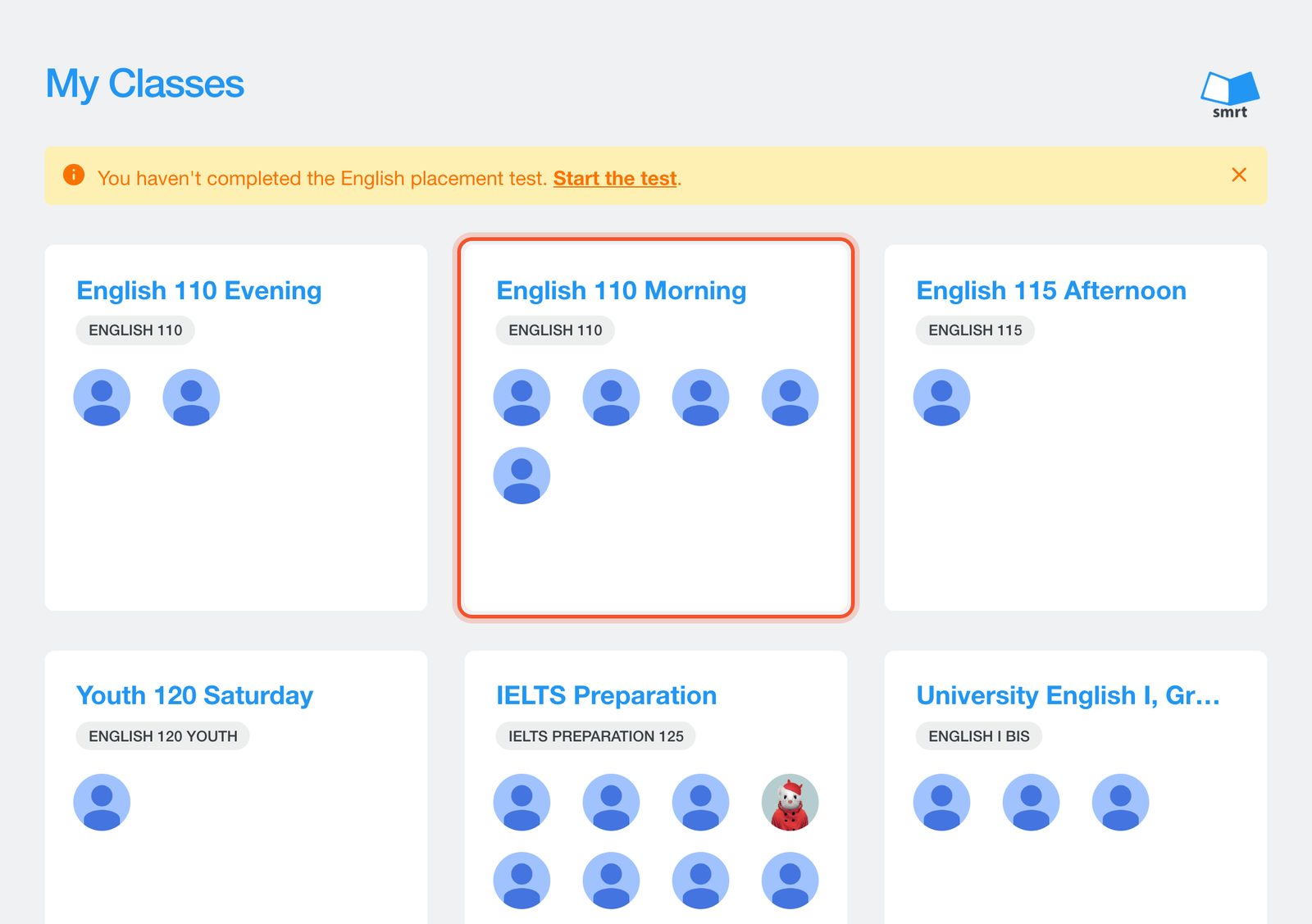The height and width of the screenshot is (924, 1312).
Task: Click the mouse-in-red-coat avatar in IELTS Preparation
Action: click(x=790, y=803)
